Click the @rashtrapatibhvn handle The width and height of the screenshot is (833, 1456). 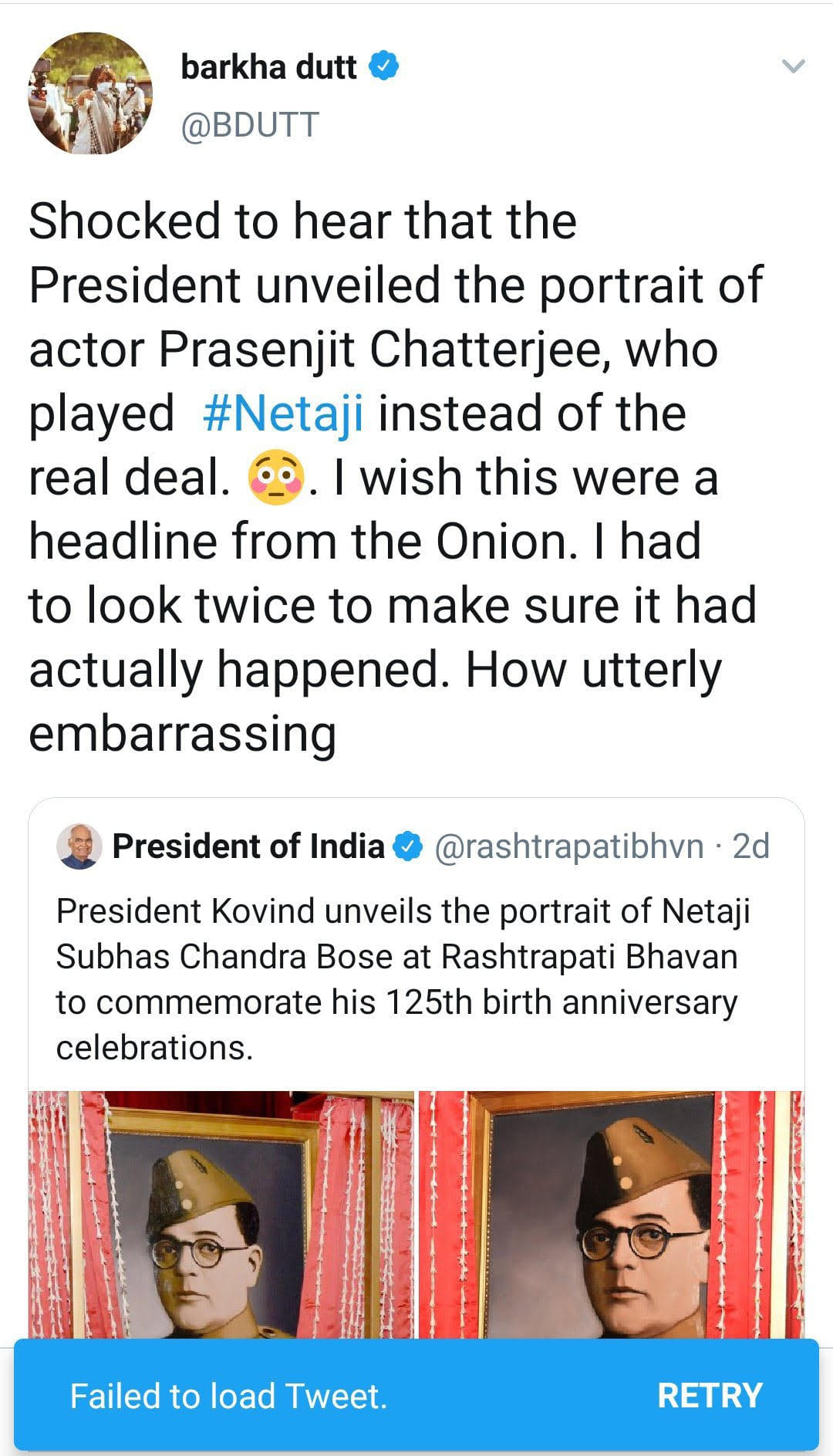pyautogui.click(x=569, y=846)
